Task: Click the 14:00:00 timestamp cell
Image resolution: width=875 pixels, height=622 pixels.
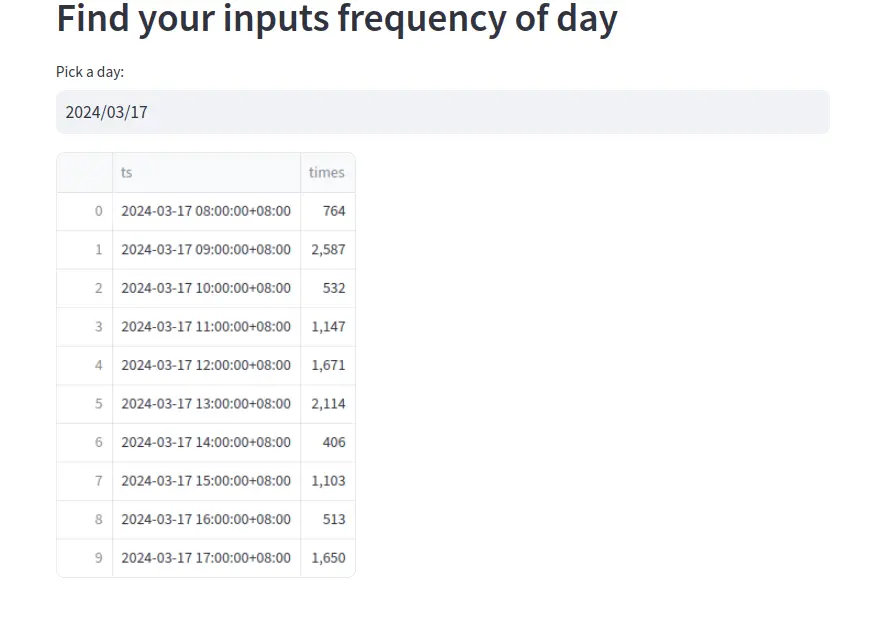Action: click(206, 442)
